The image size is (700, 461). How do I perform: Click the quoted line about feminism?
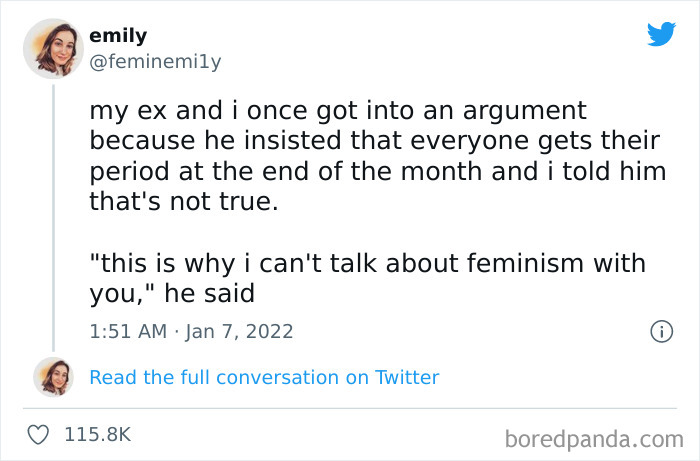pyautogui.click(x=367, y=264)
